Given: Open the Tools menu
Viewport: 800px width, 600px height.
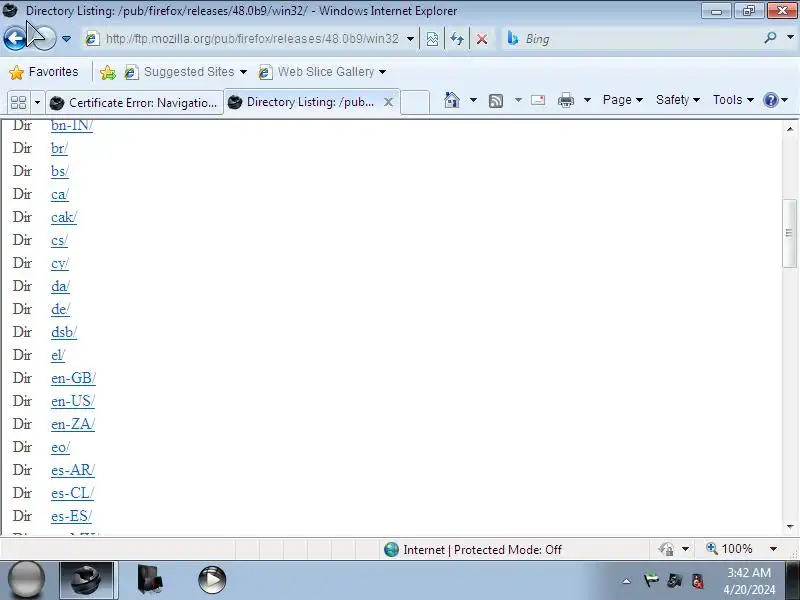Looking at the screenshot, I should (733, 100).
